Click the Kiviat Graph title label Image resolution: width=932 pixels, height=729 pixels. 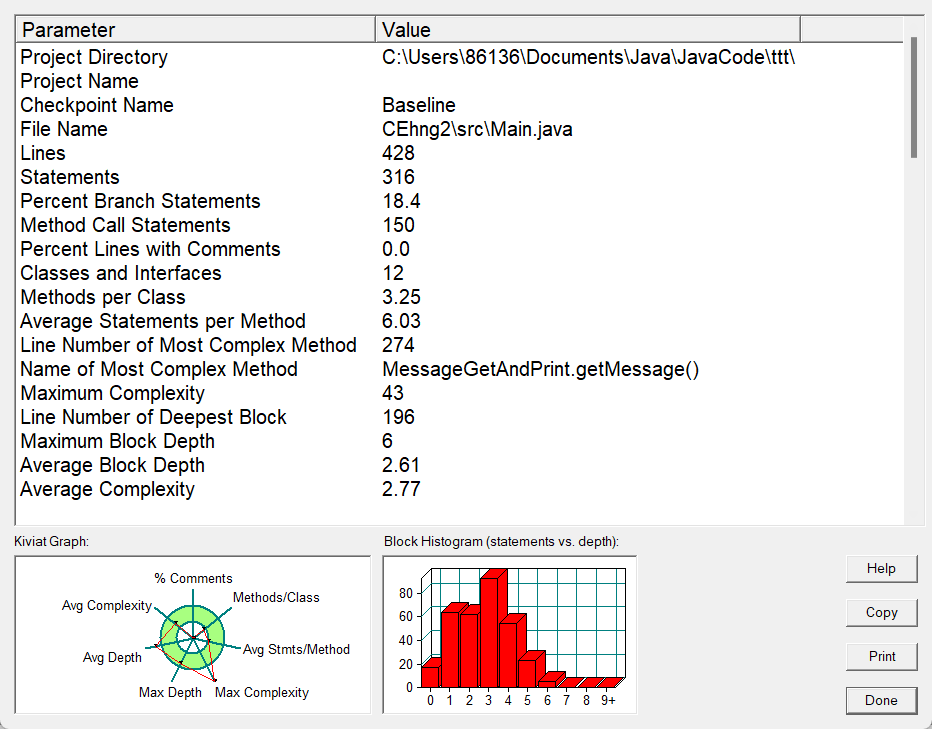[x=52, y=542]
